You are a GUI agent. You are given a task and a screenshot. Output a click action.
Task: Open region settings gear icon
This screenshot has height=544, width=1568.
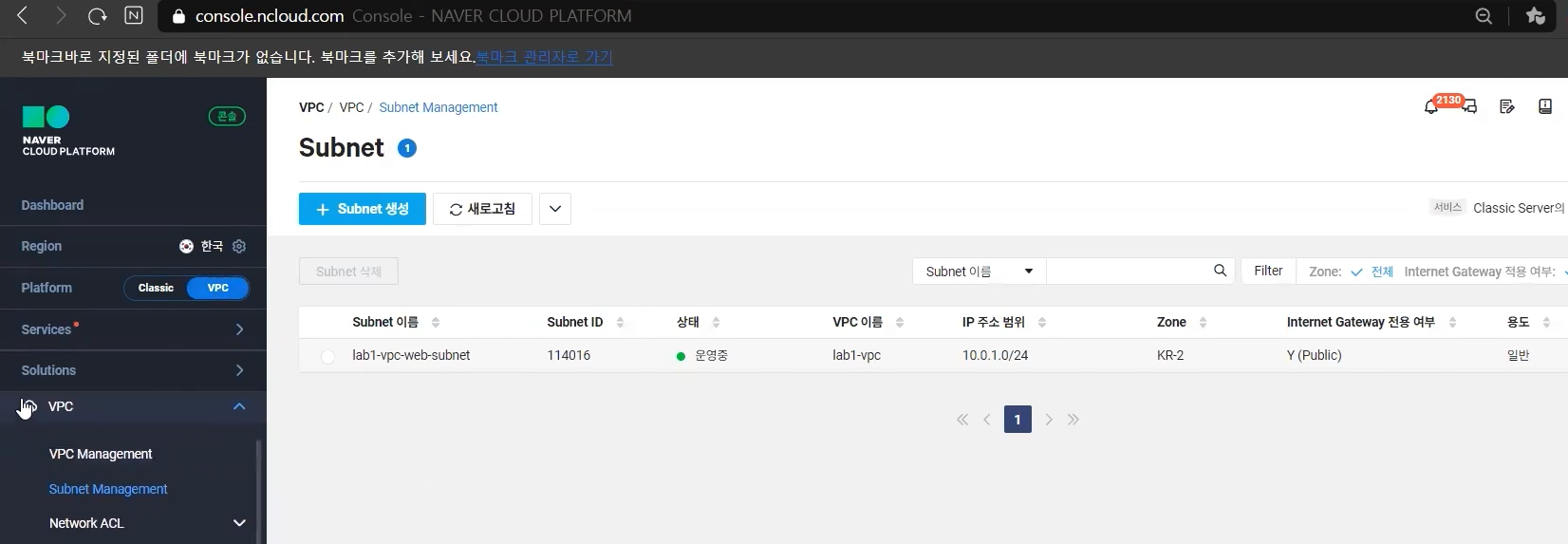239,246
